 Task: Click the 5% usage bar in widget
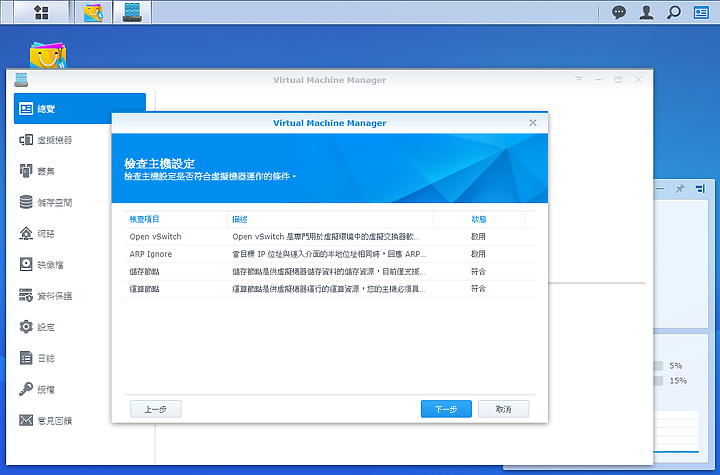pos(658,366)
